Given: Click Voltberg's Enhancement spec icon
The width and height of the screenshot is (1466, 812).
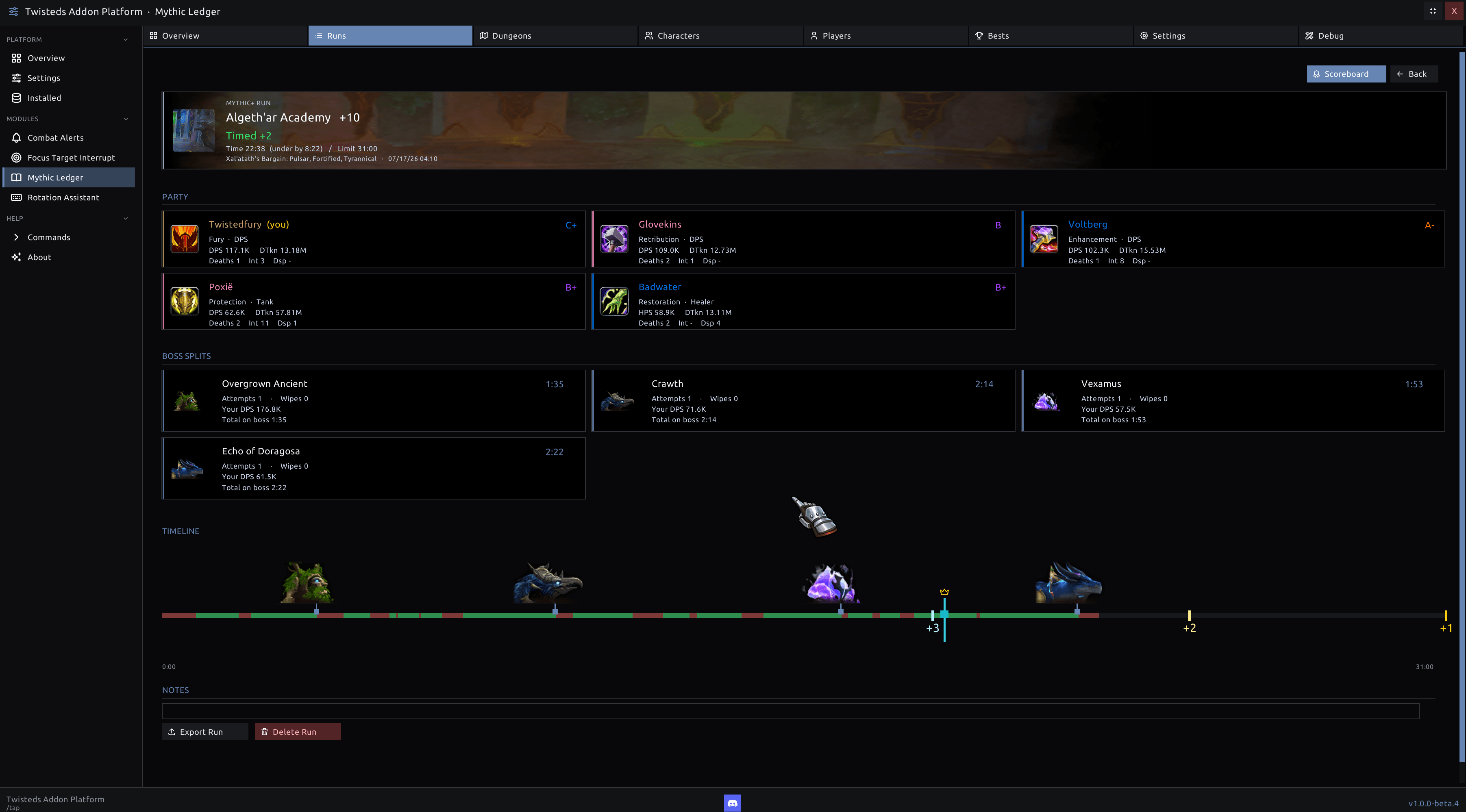Looking at the screenshot, I should [x=1044, y=239].
